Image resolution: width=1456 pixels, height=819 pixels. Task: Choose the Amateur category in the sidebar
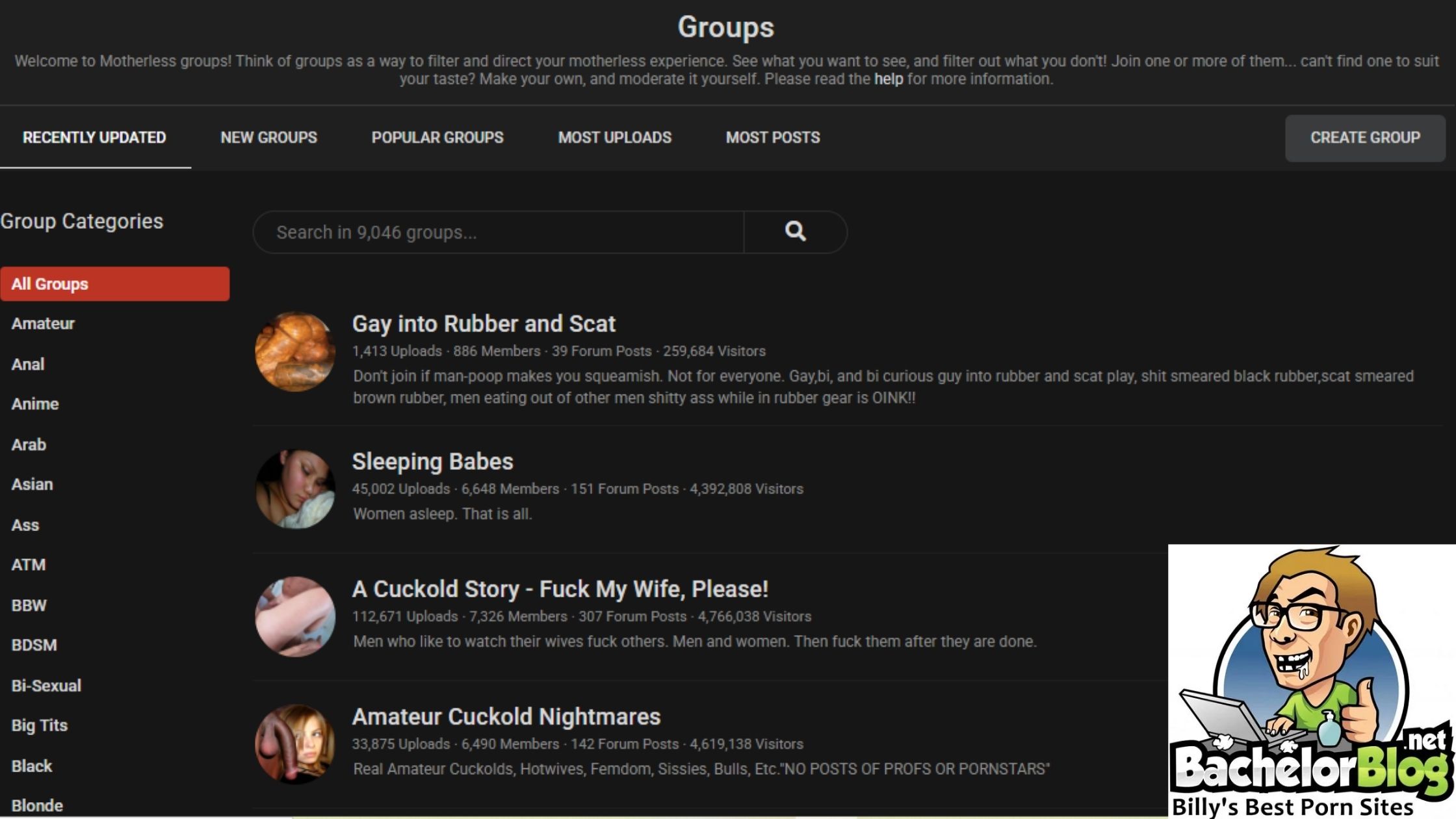click(43, 323)
